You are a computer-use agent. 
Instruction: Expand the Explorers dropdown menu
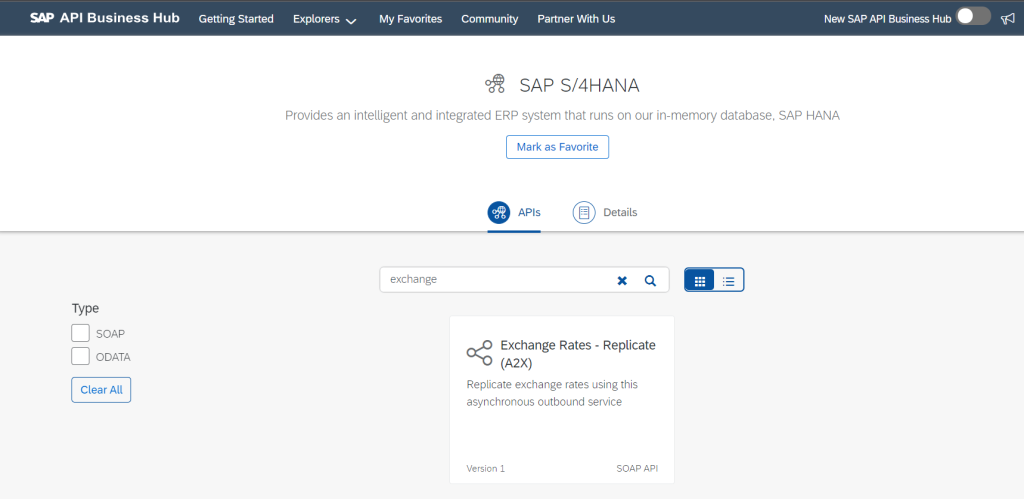click(325, 19)
